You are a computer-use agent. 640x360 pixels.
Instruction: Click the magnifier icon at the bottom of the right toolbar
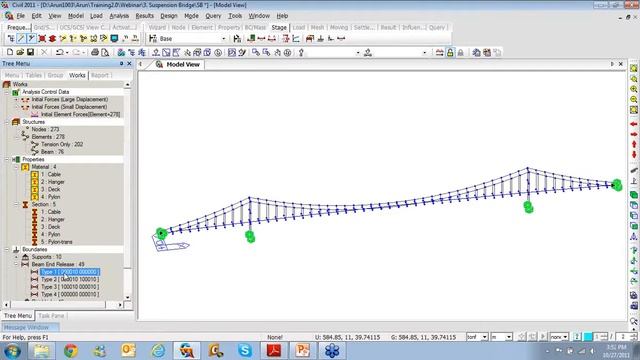633,321
